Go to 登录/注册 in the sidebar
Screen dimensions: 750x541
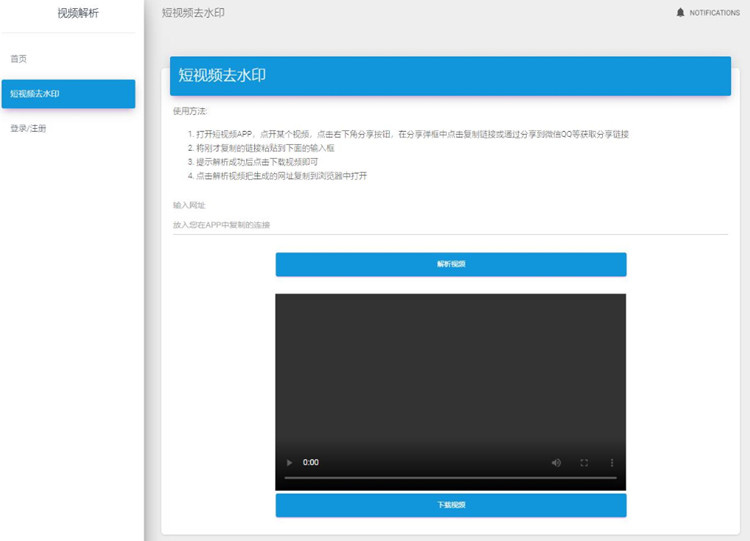coord(28,129)
